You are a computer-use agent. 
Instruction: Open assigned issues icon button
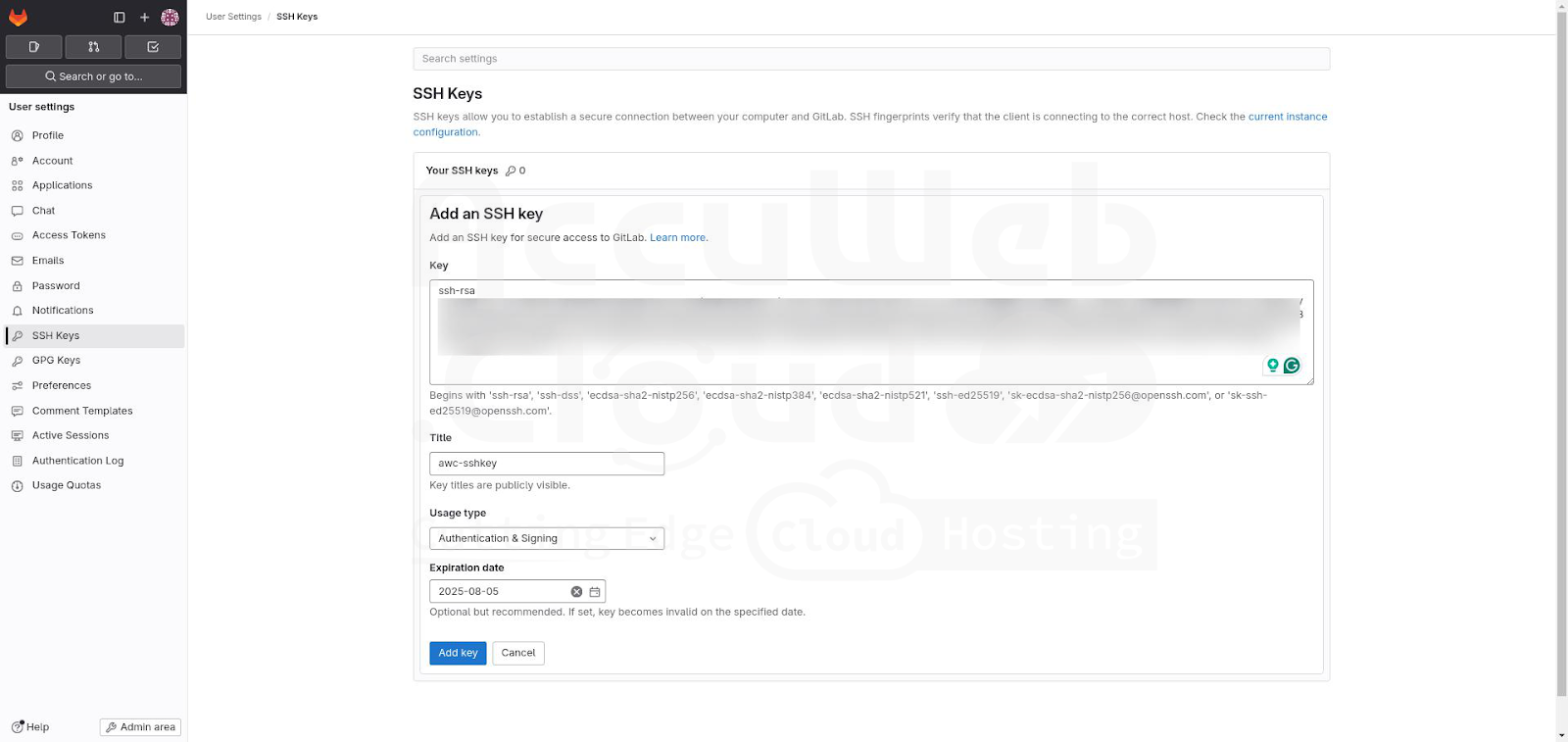34,47
